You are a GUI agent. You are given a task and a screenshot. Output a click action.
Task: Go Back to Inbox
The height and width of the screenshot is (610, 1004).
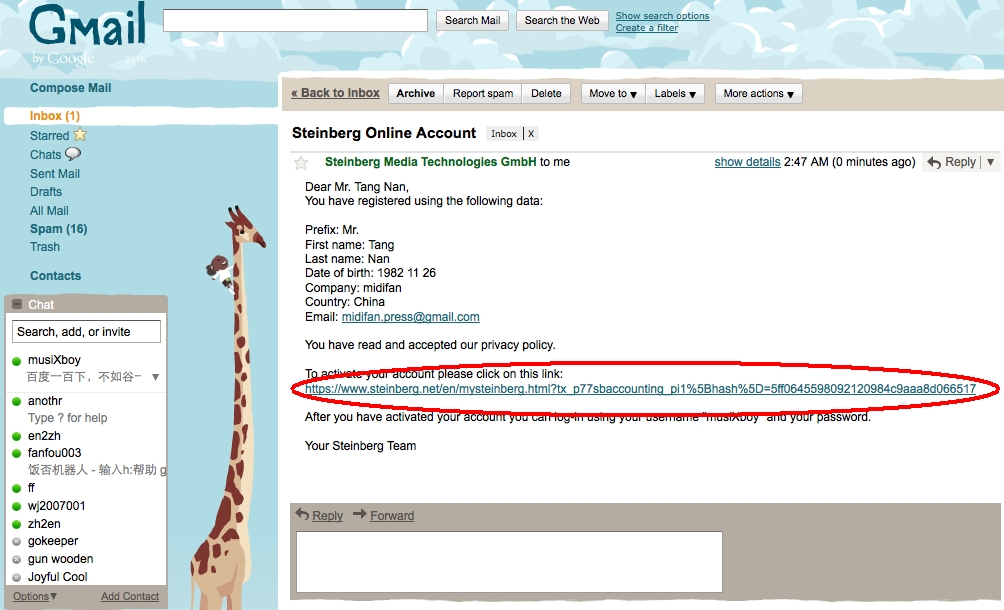[x=335, y=93]
